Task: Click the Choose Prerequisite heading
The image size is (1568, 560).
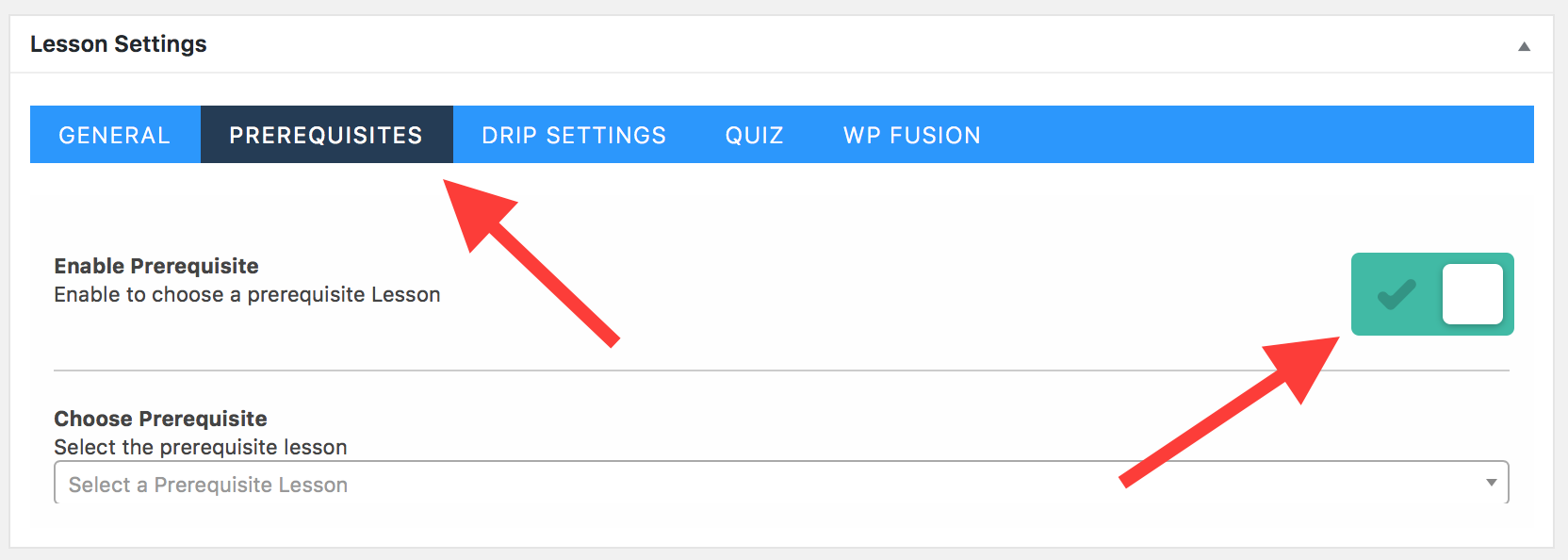Action: (160, 419)
